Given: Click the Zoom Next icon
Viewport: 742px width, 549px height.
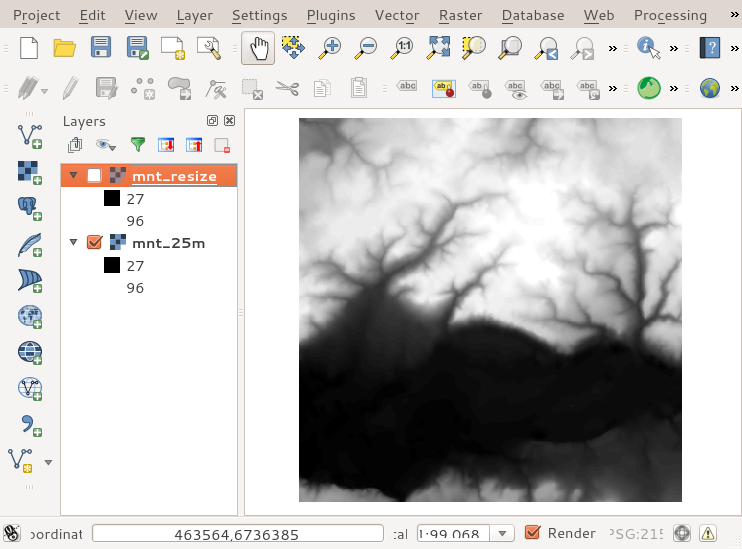Looking at the screenshot, I should click(x=582, y=48).
